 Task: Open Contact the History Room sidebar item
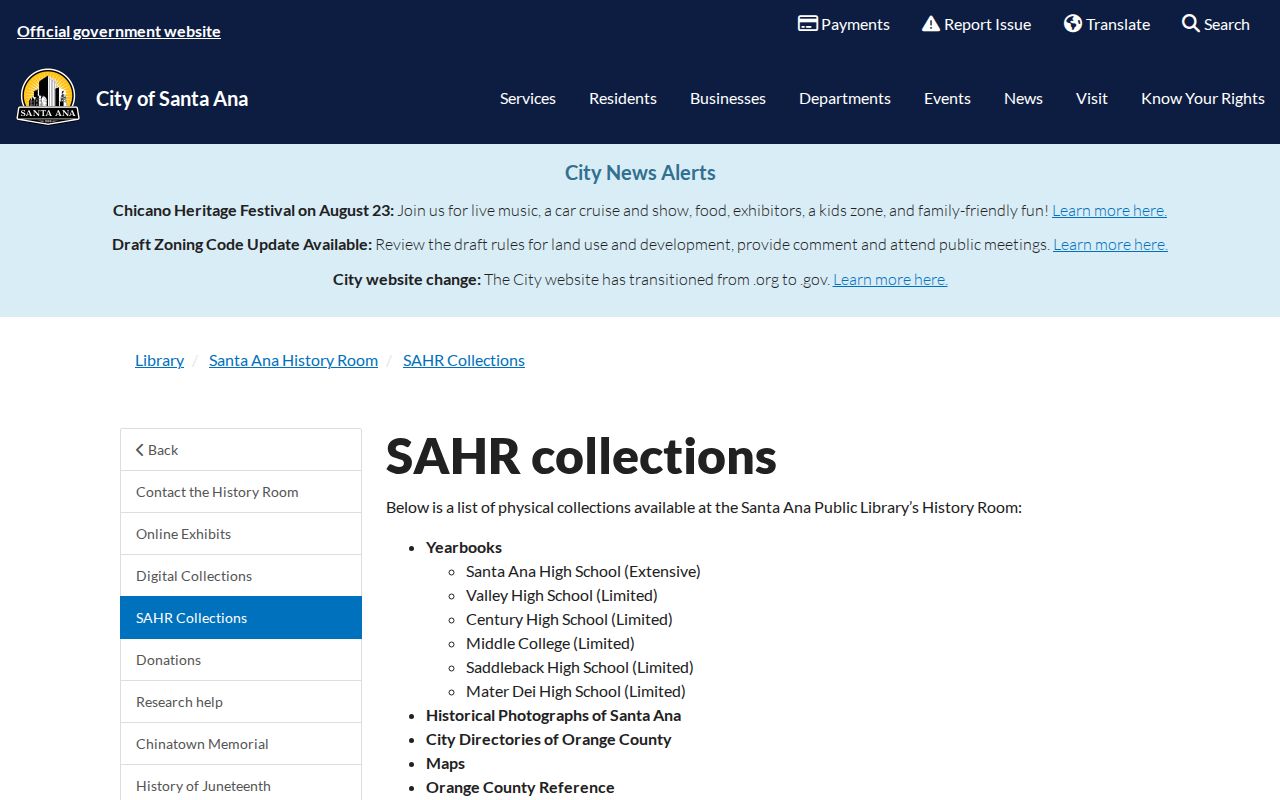click(x=241, y=492)
